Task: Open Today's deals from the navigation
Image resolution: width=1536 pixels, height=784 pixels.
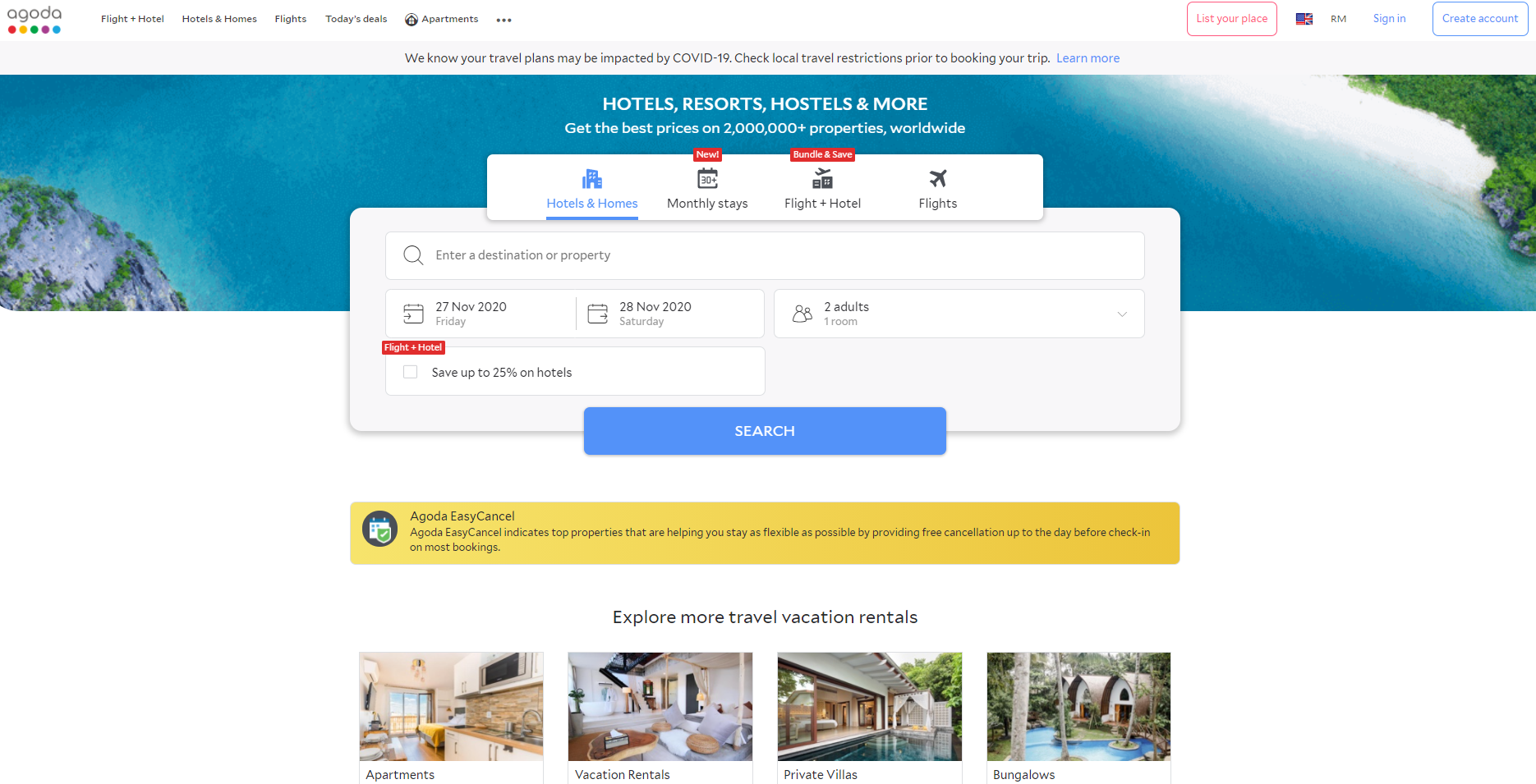Action: [356, 18]
